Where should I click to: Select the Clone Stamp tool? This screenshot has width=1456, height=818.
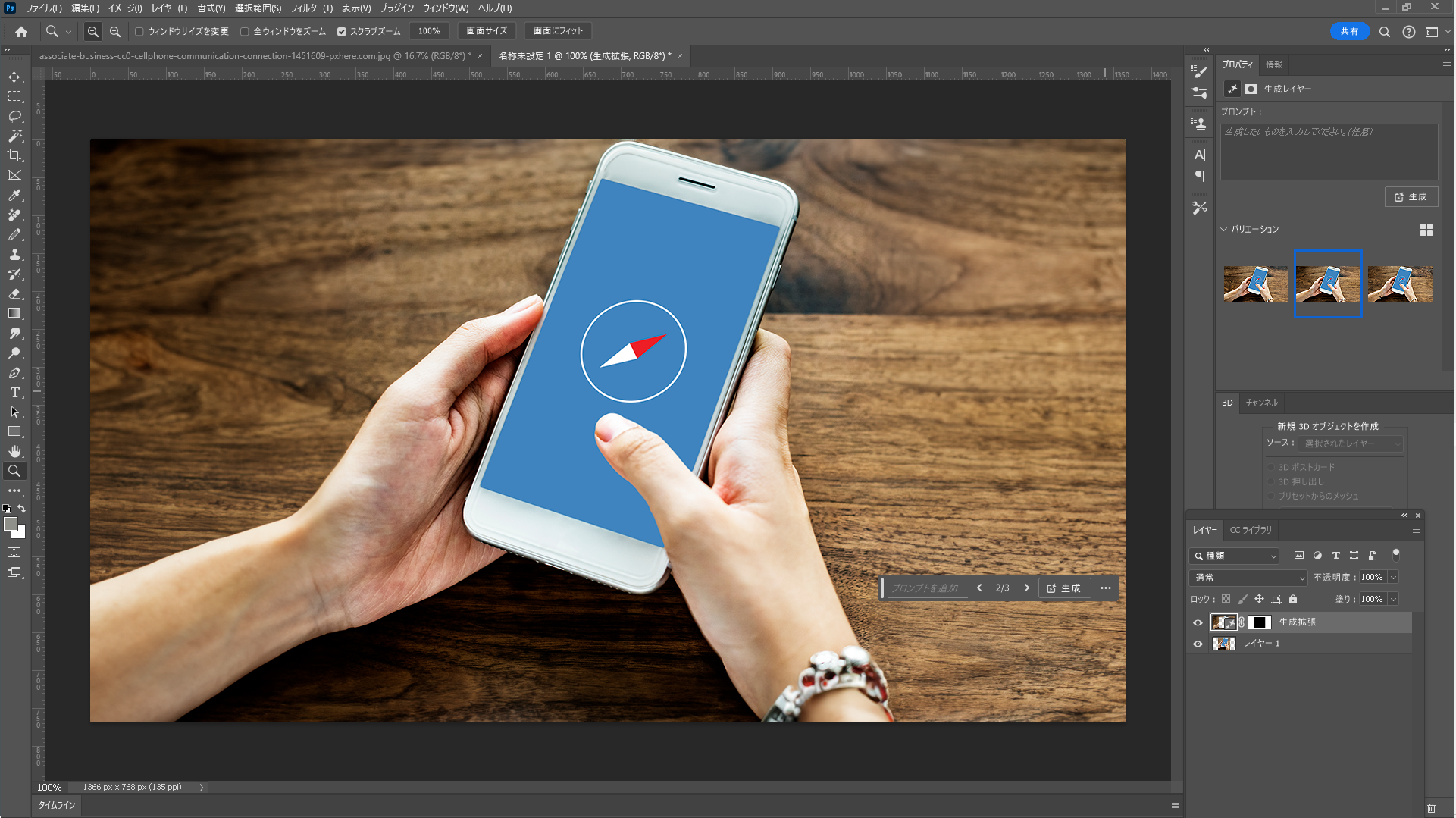pyautogui.click(x=14, y=254)
